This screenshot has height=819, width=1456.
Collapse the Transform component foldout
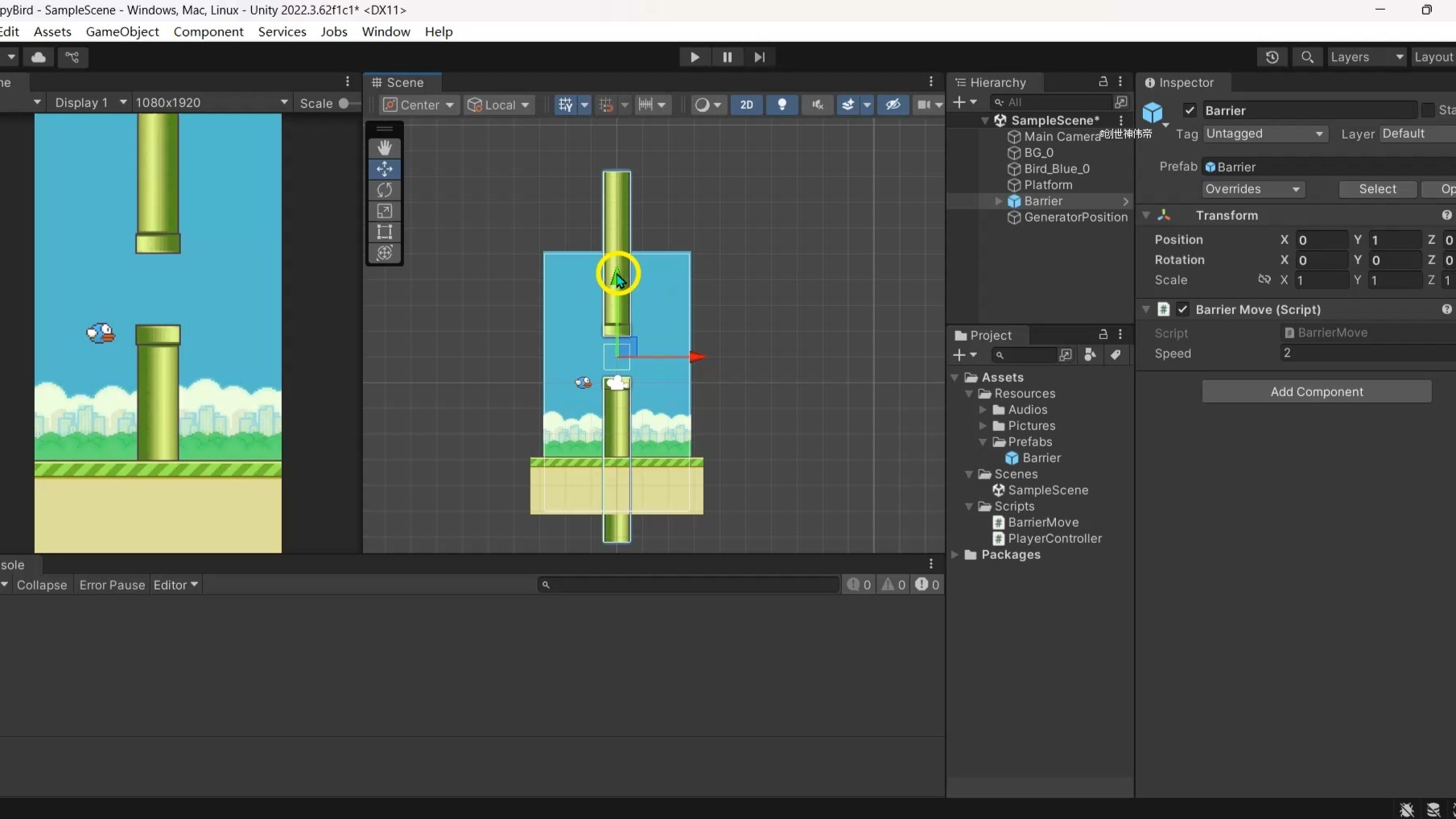[1146, 215]
